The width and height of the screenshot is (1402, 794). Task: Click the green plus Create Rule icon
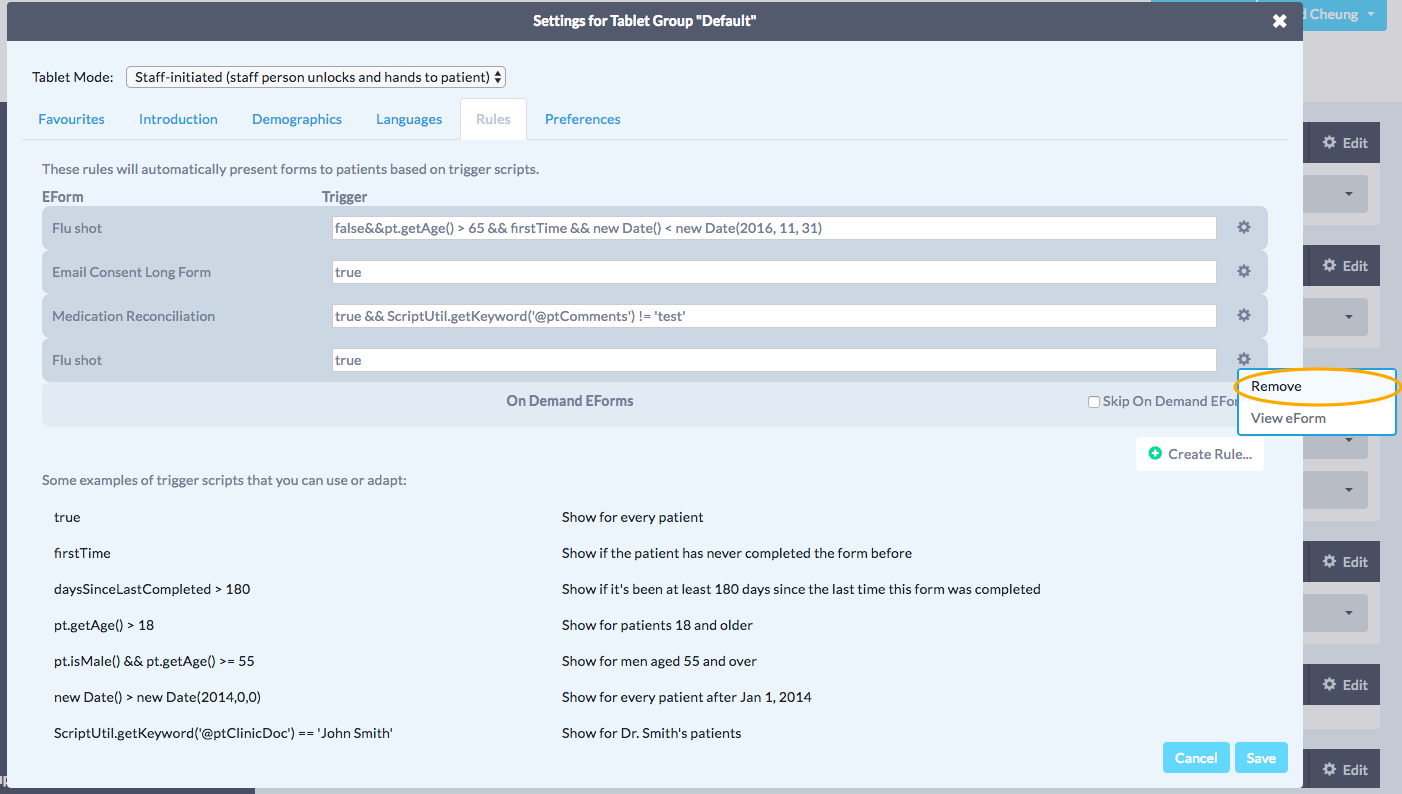1155,454
